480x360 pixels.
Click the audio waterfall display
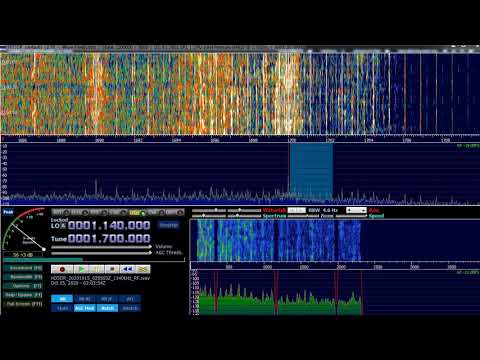coord(335,240)
